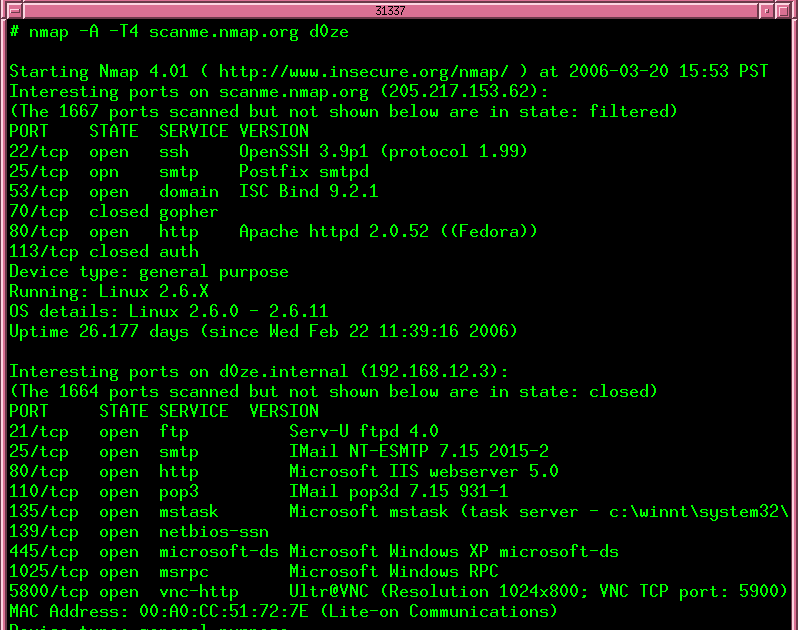Image resolution: width=798 pixels, height=630 pixels.
Task: Click the '139/tcp' port entry
Action: pos(44,532)
